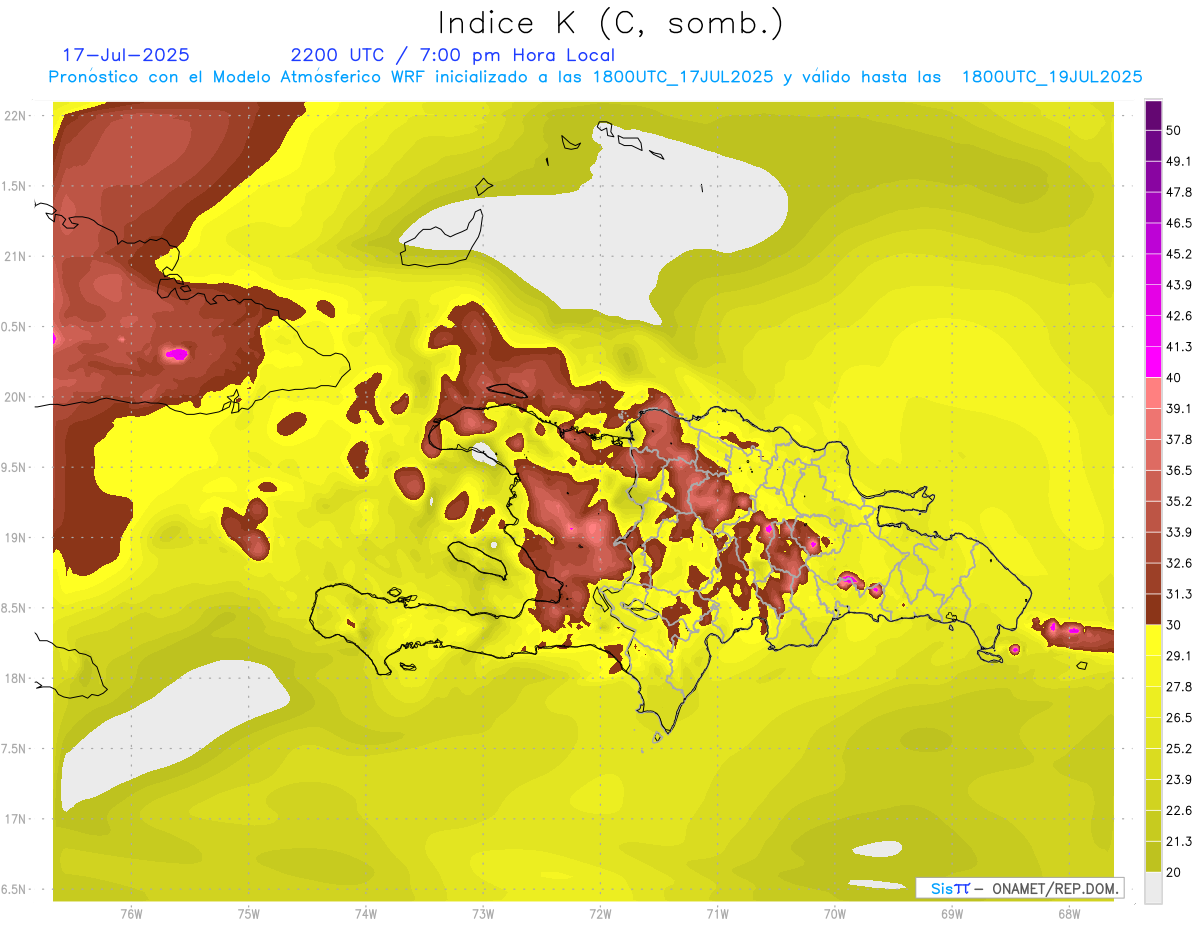Image resolution: width=1200 pixels, height=927 pixels.
Task: Click the bottom legend value 20
Action: click(x=1174, y=873)
